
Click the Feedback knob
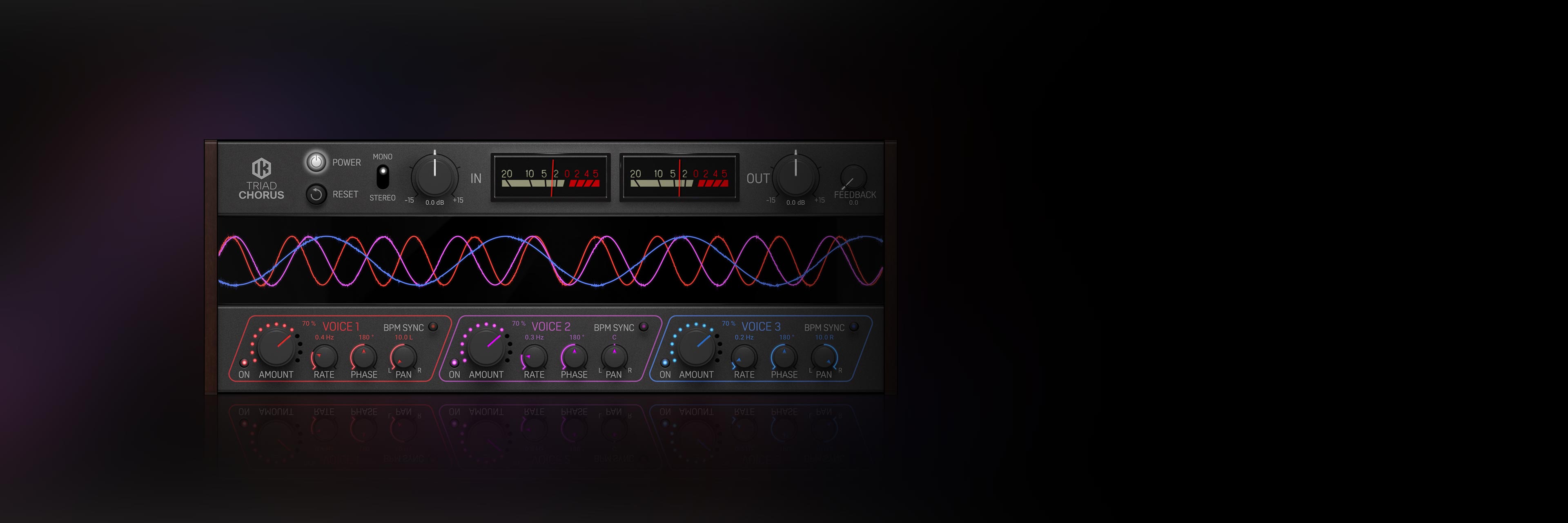(x=853, y=178)
